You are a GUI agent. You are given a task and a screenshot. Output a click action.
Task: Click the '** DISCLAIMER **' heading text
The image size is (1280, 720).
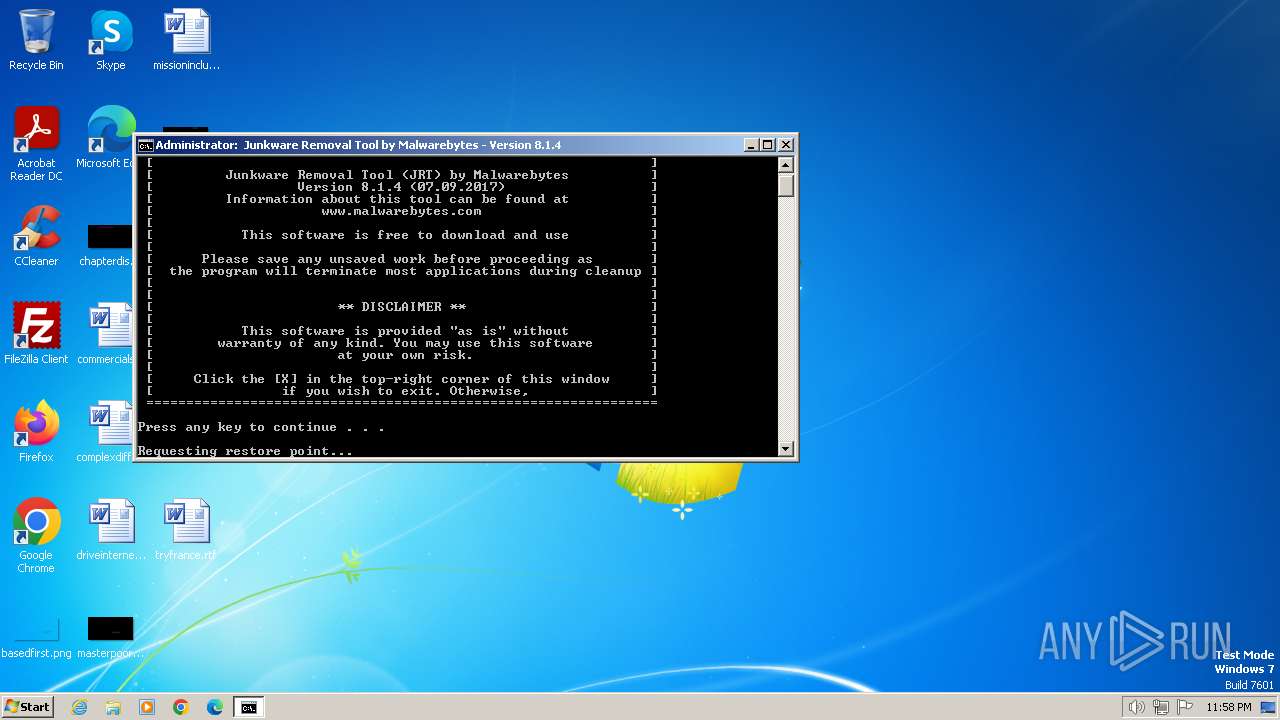pyautogui.click(x=401, y=307)
